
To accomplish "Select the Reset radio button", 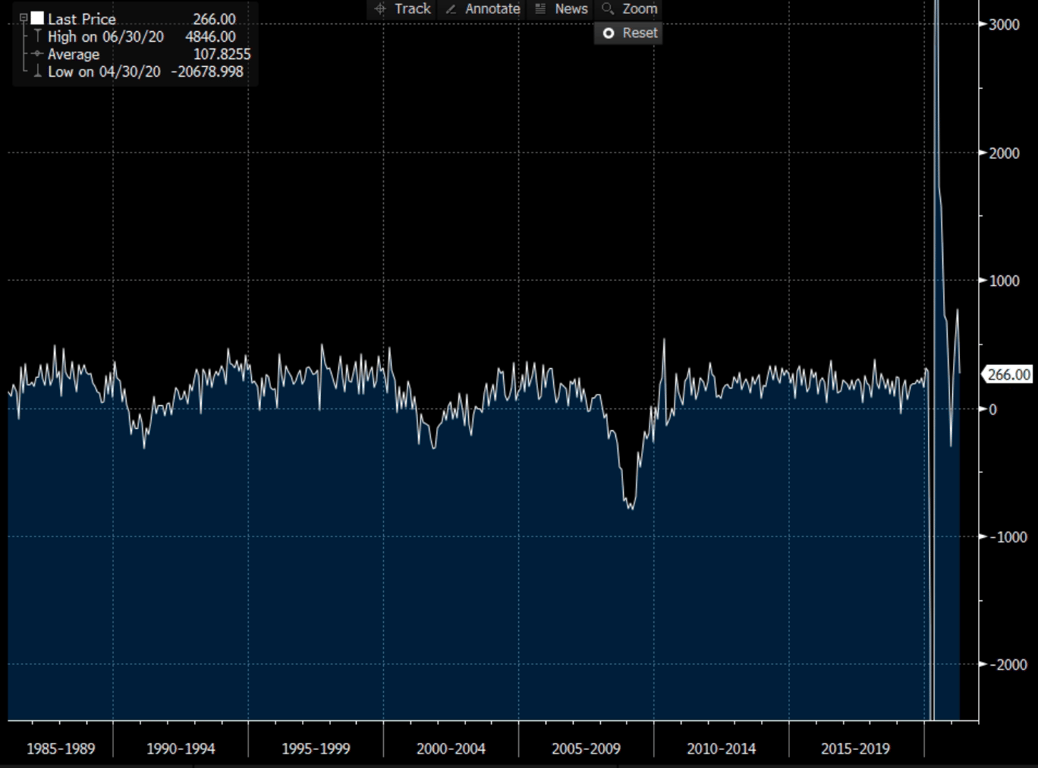I will click(608, 33).
